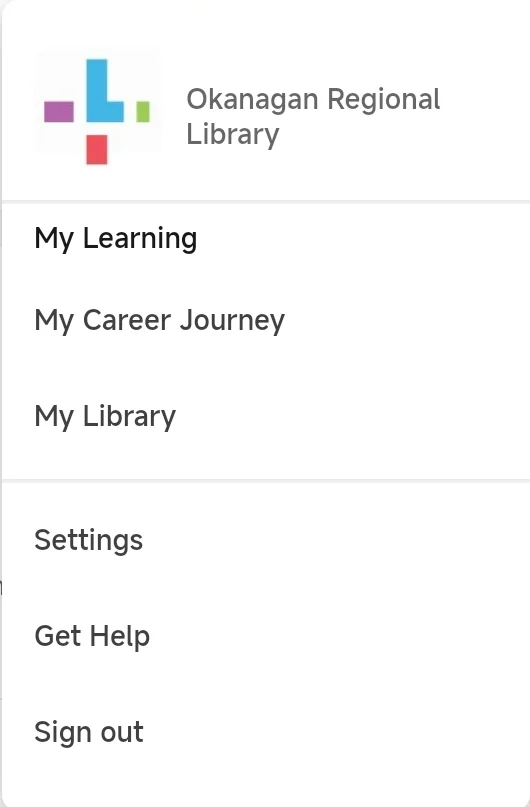Click the Get Help link
The height and width of the screenshot is (807, 530).
pyautogui.click(x=92, y=636)
